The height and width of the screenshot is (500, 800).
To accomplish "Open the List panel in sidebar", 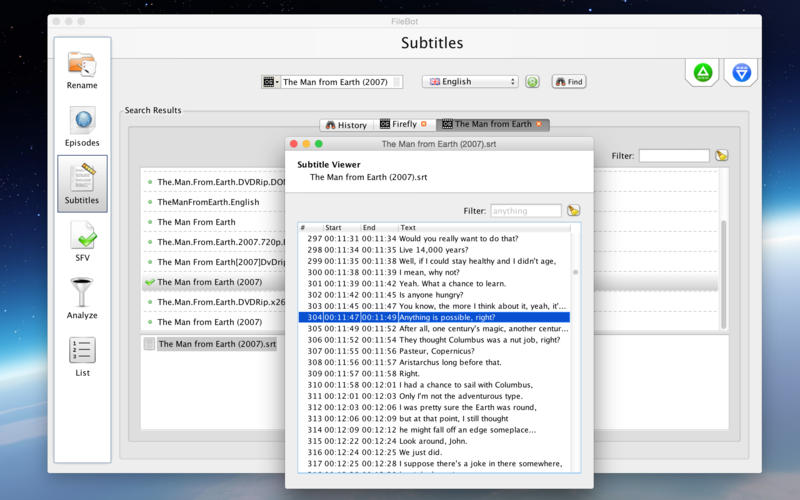I will click(x=82, y=357).
